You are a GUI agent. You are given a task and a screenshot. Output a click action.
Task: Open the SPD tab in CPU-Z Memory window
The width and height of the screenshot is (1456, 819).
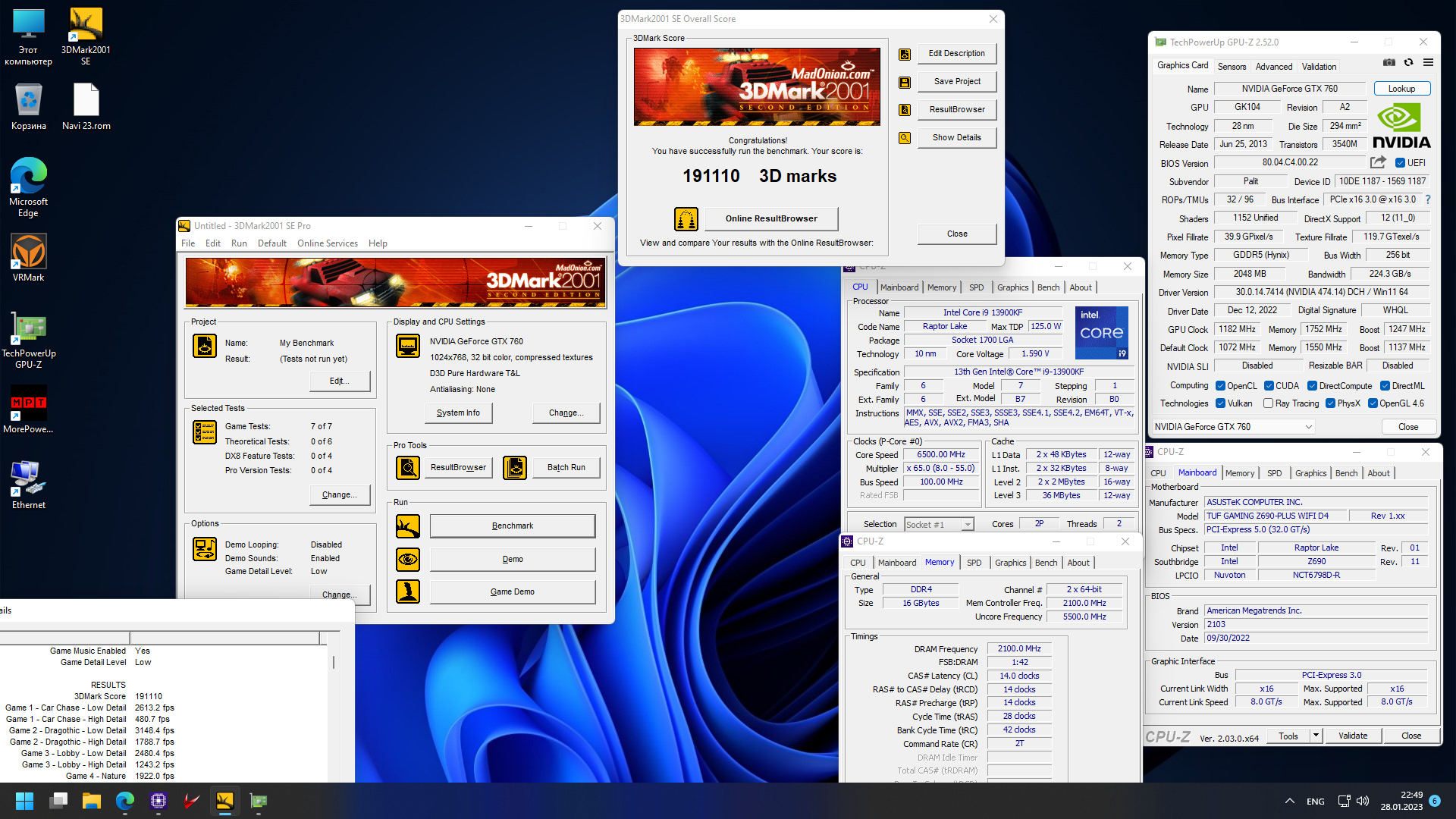(x=974, y=563)
